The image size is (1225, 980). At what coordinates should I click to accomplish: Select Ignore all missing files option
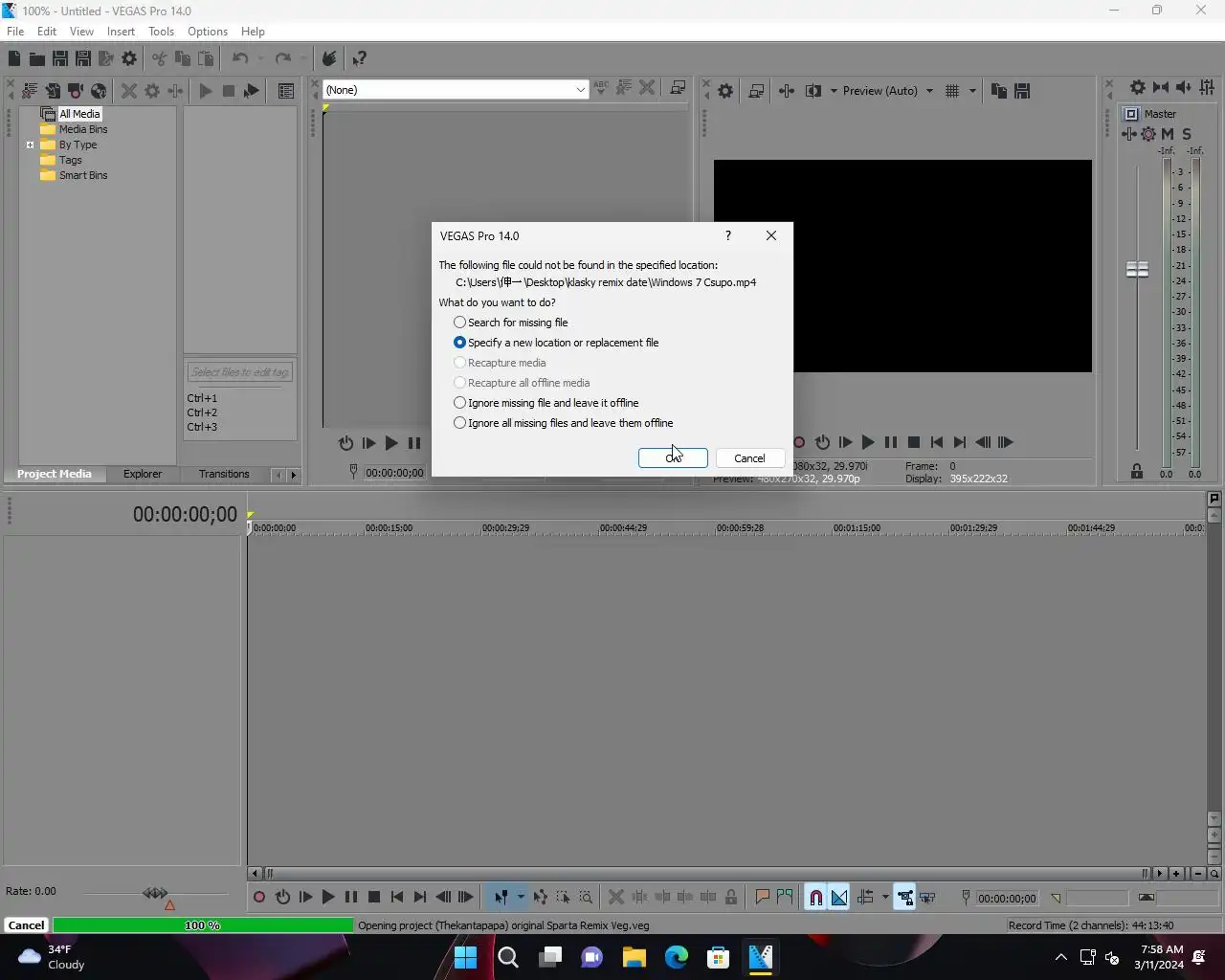click(x=564, y=423)
